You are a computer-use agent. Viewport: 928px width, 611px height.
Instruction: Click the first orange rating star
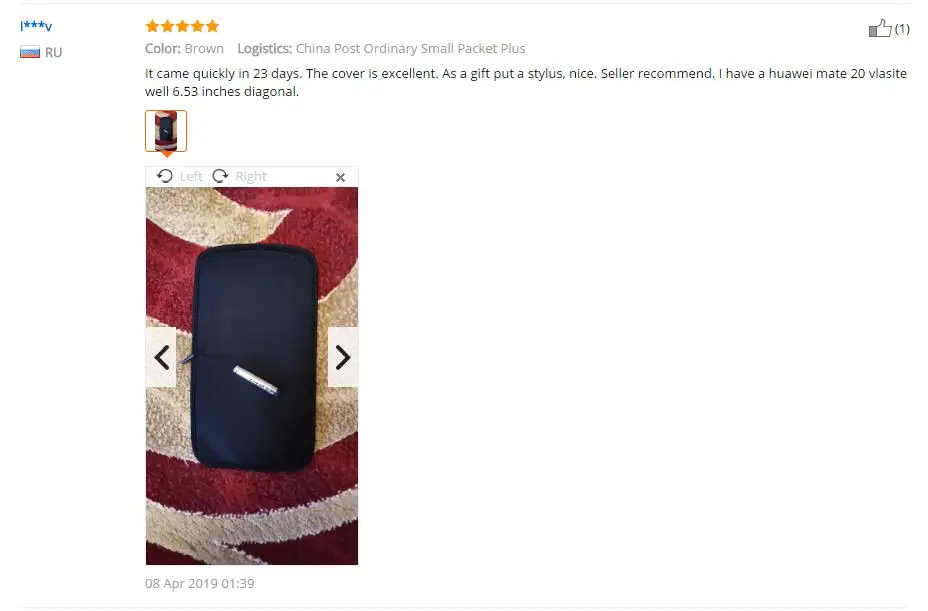coord(152,26)
